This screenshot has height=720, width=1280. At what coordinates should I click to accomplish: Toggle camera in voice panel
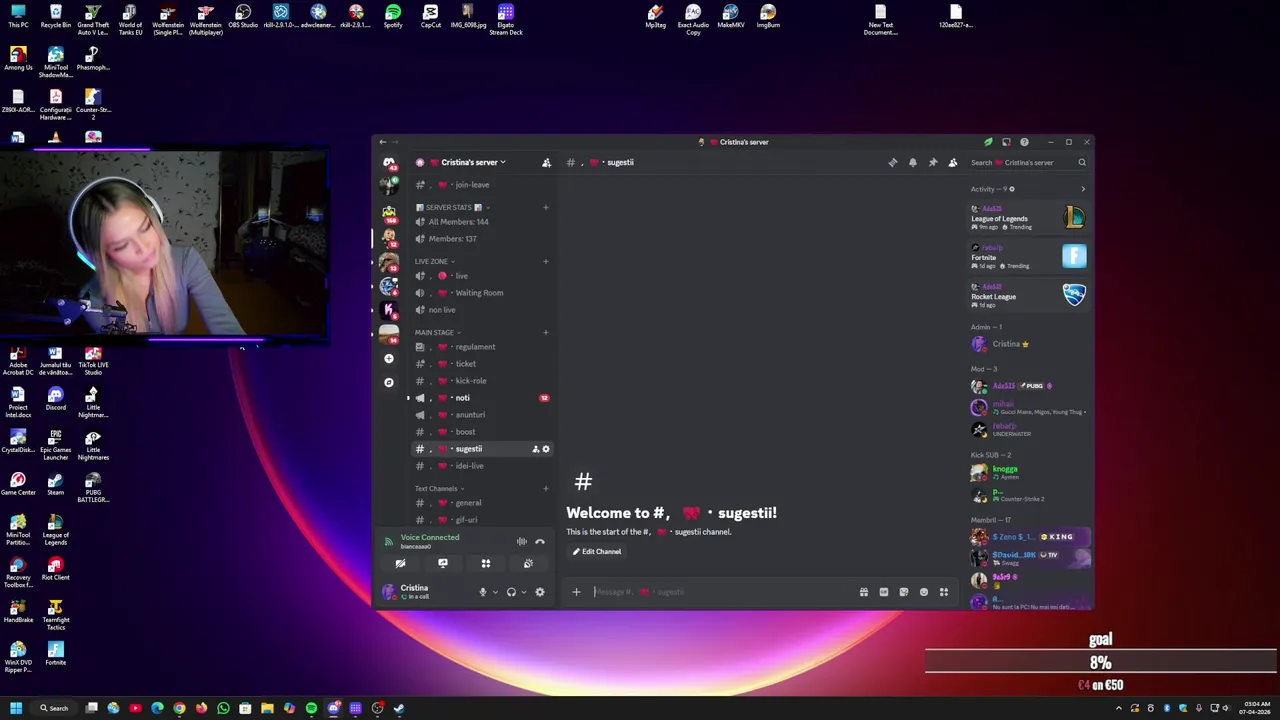400,563
